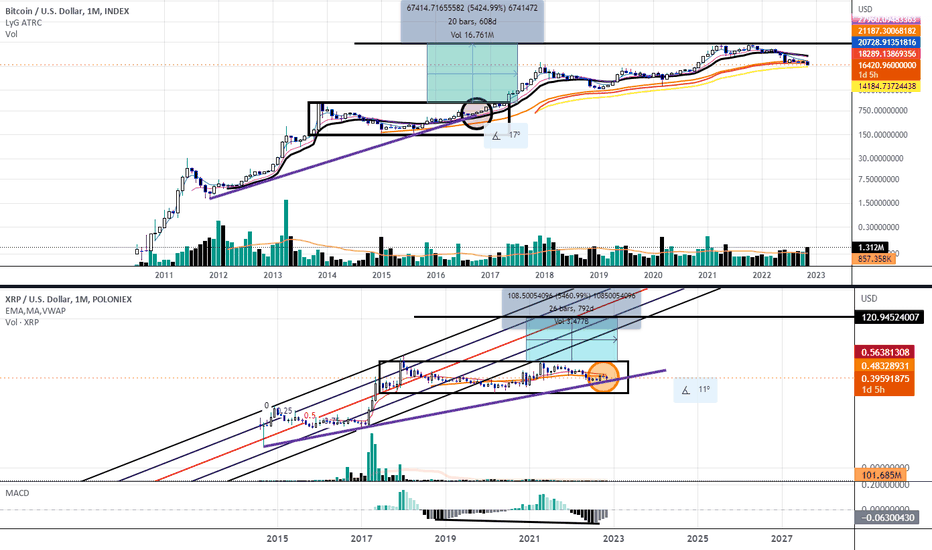This screenshot has height=550, width=932.
Task: Click the 2019 year on XRP time axis
Action: (445, 538)
